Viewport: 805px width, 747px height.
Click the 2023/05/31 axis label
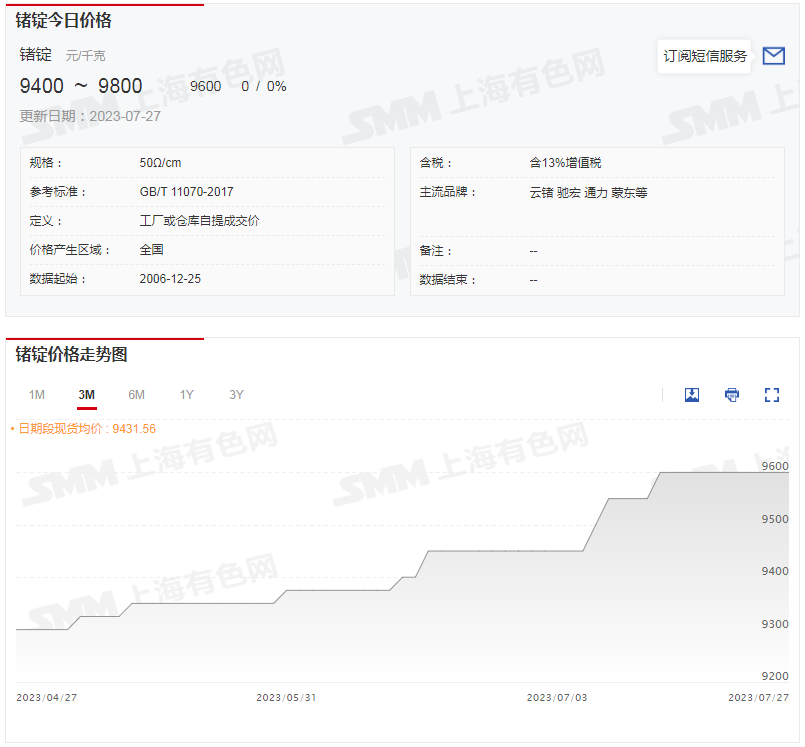pos(287,699)
